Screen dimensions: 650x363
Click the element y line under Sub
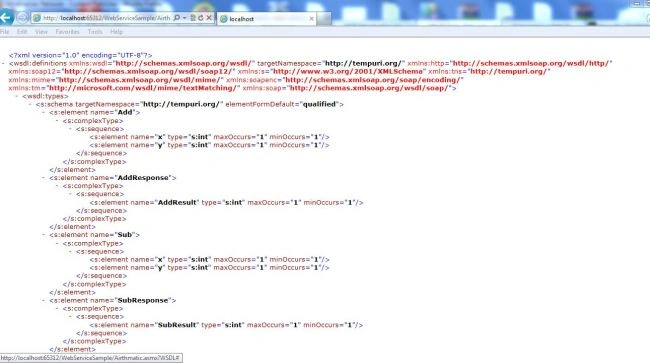[x=210, y=268]
